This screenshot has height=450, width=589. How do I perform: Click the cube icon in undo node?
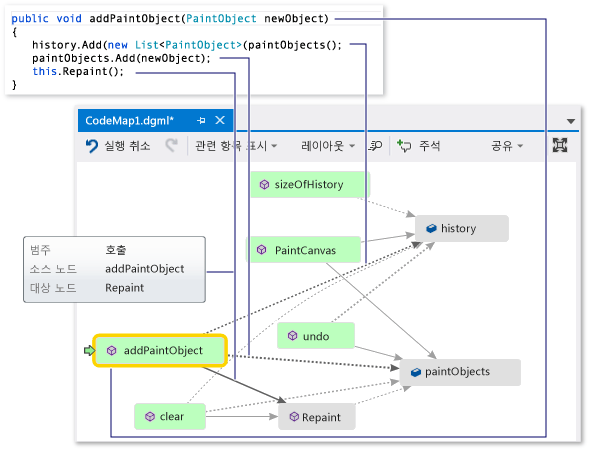click(292, 335)
